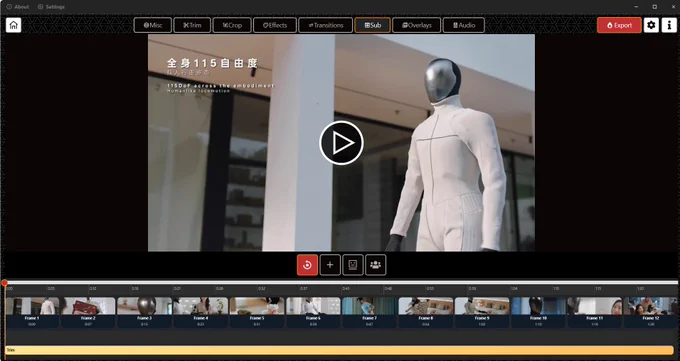Click the robot face icon below preview
This screenshot has height=361, width=680.
pos(353,265)
